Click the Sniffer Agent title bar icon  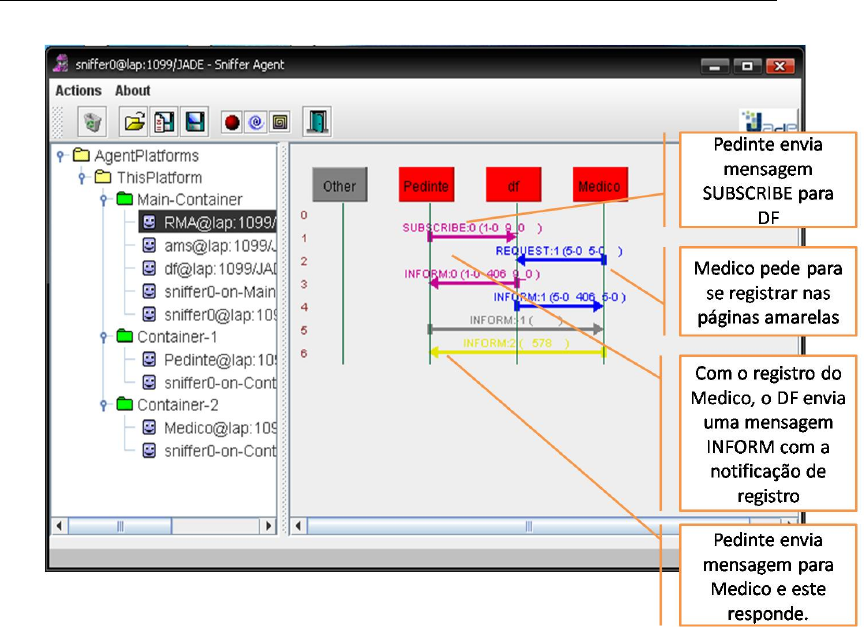pos(61,63)
